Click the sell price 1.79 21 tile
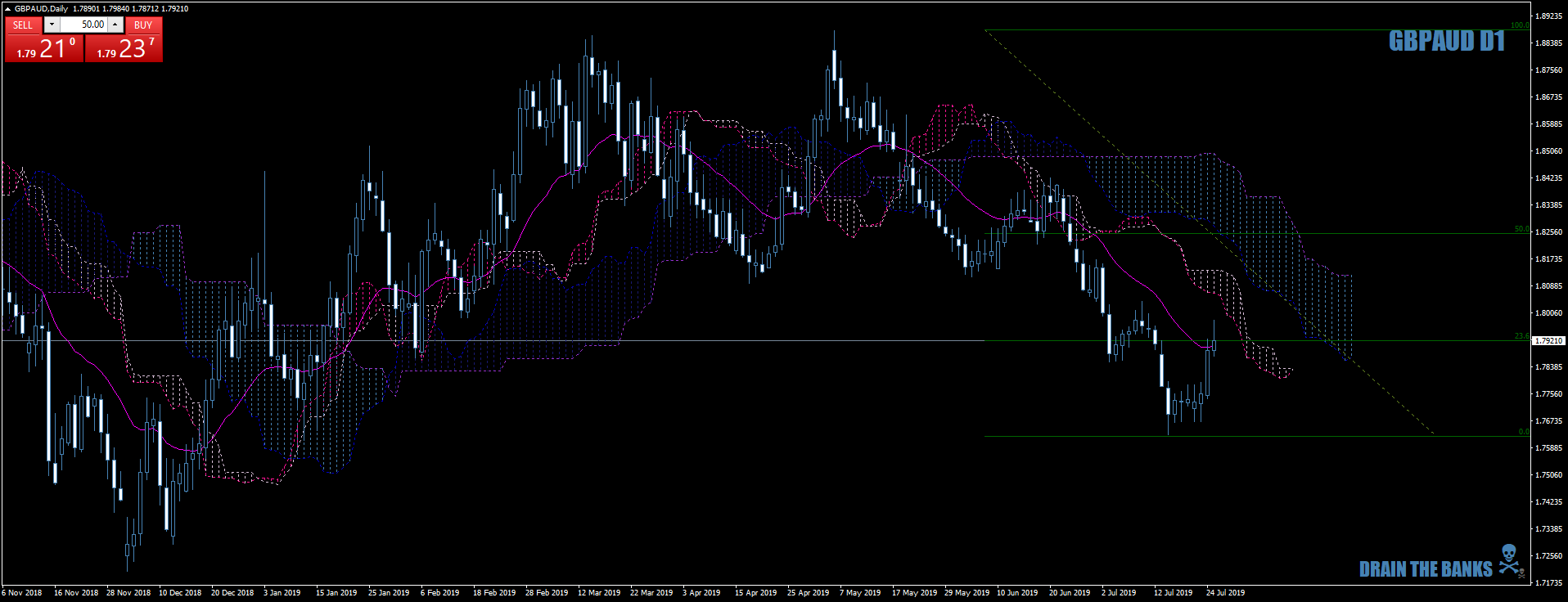 (43, 48)
